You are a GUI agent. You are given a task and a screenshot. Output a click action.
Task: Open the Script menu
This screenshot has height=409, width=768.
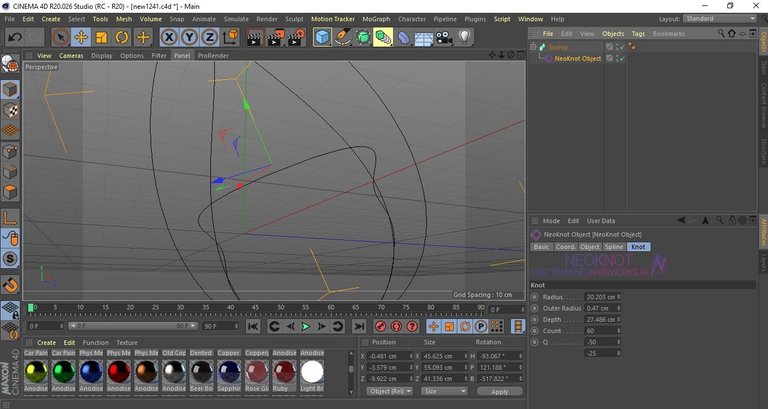tap(502, 19)
